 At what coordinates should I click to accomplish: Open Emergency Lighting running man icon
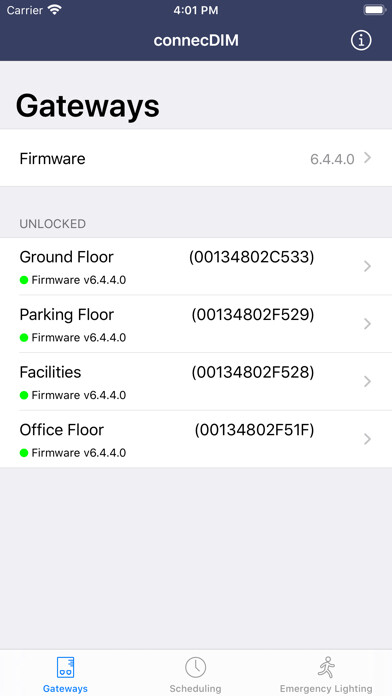pyautogui.click(x=326, y=668)
